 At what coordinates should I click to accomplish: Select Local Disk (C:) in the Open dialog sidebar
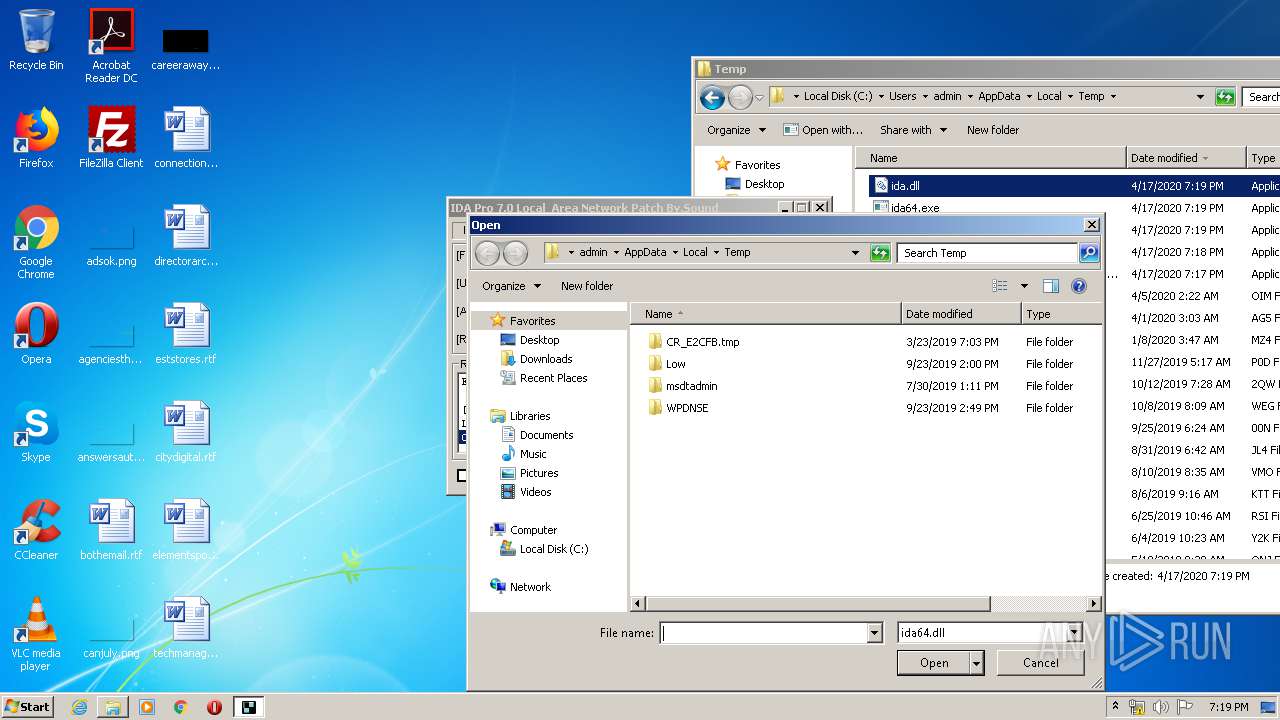[x=554, y=549]
